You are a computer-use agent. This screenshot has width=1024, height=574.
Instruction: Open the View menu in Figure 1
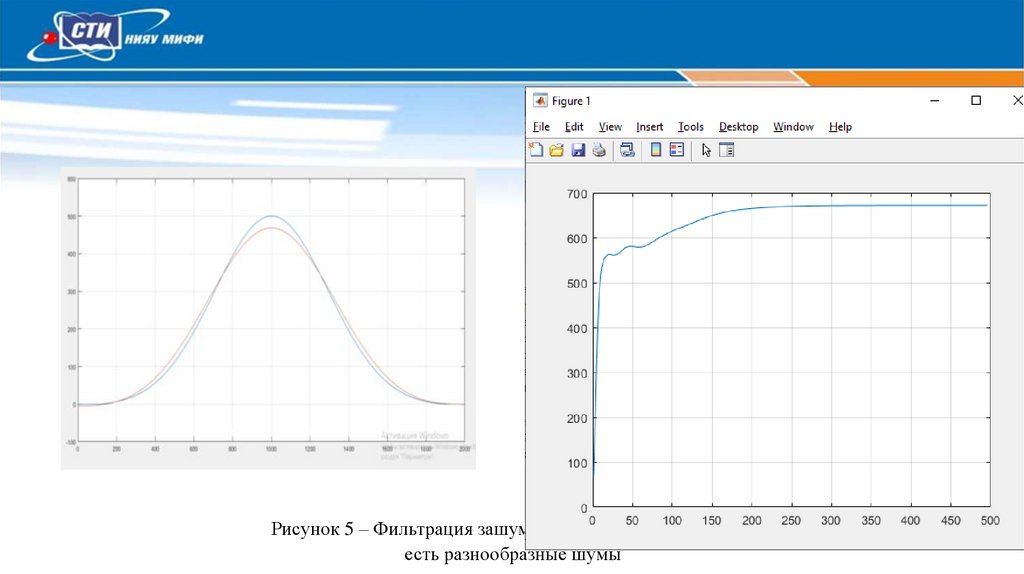click(610, 127)
